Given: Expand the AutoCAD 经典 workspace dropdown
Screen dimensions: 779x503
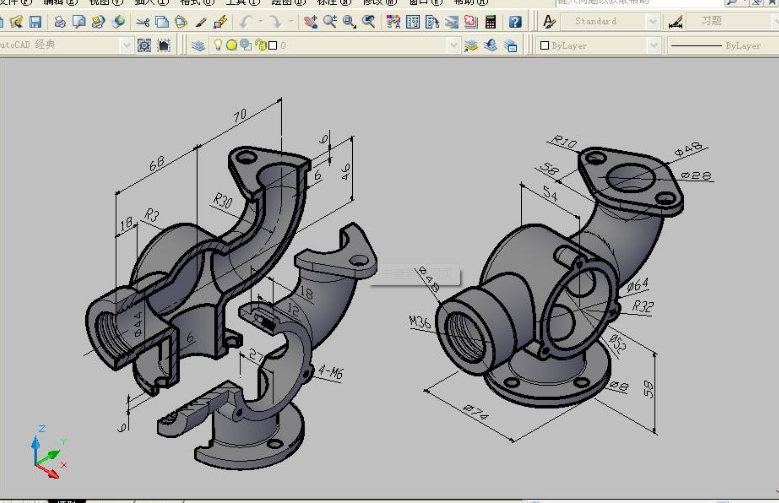Looking at the screenshot, I should (126, 45).
